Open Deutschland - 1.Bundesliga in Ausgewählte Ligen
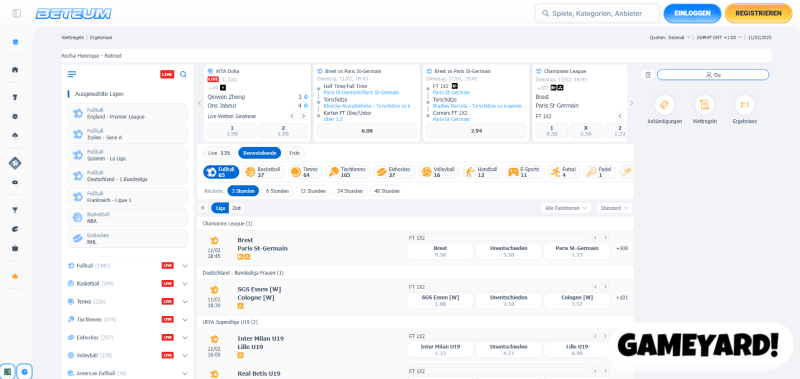The width and height of the screenshot is (800, 379). [x=128, y=176]
